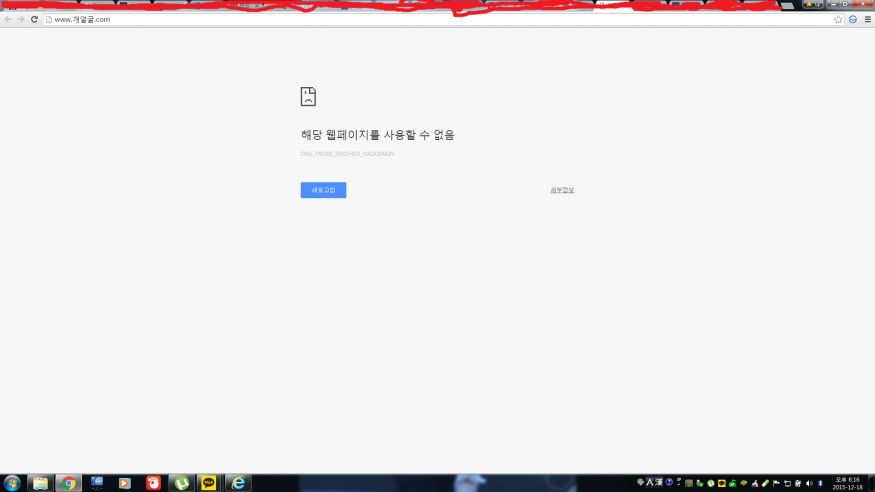The height and width of the screenshot is (492, 875).
Task: Click the browser back arrow
Action: click(x=8, y=19)
